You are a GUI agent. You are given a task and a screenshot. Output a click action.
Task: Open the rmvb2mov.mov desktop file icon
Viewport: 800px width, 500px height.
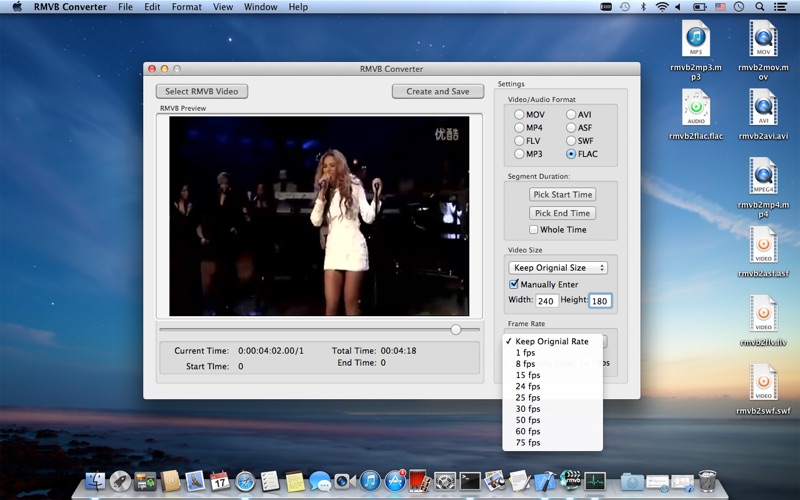(763, 38)
